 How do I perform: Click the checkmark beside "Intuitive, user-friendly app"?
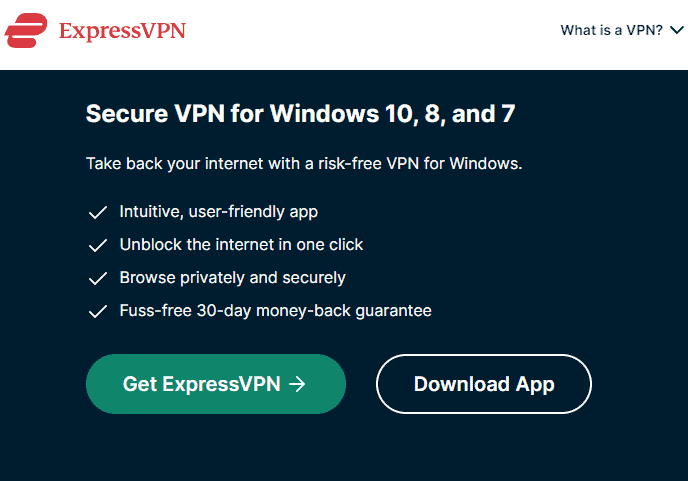click(x=98, y=212)
